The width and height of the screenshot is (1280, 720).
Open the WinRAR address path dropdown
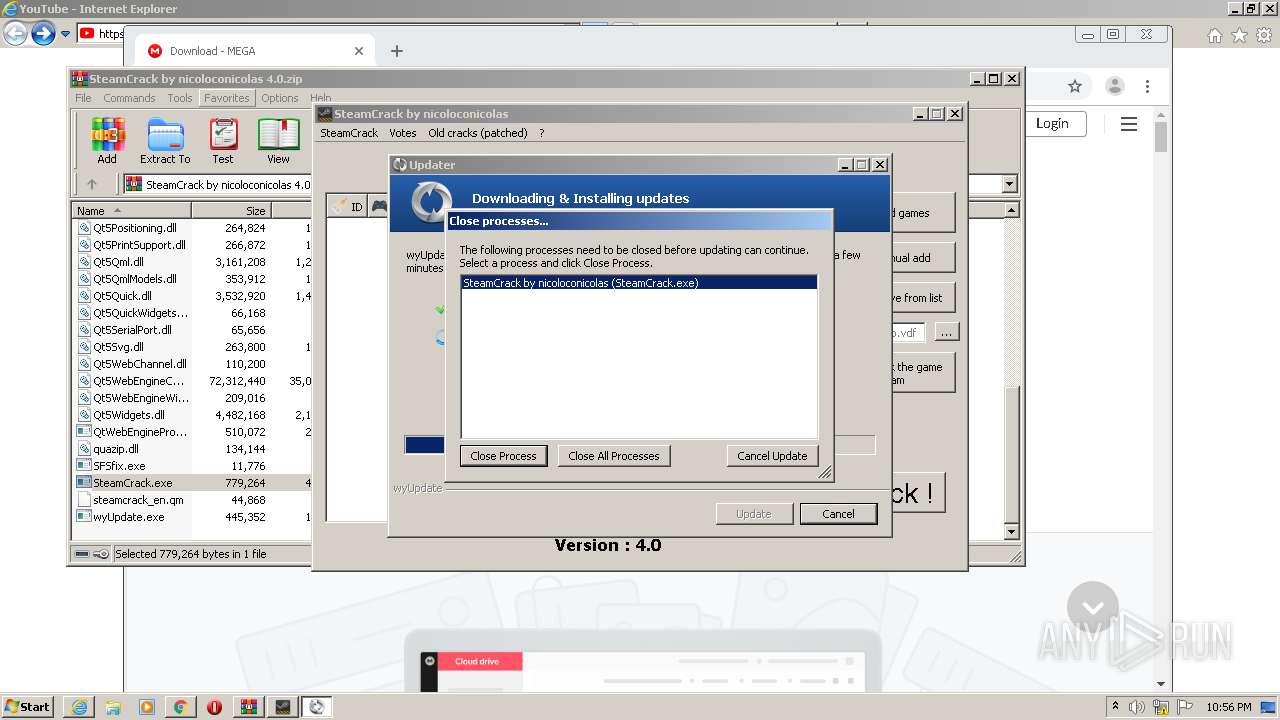point(1009,184)
